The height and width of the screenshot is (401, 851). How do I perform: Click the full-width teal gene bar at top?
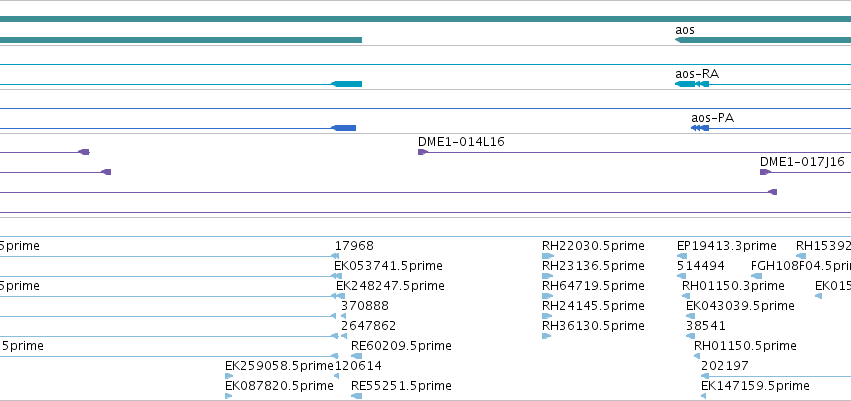(426, 19)
